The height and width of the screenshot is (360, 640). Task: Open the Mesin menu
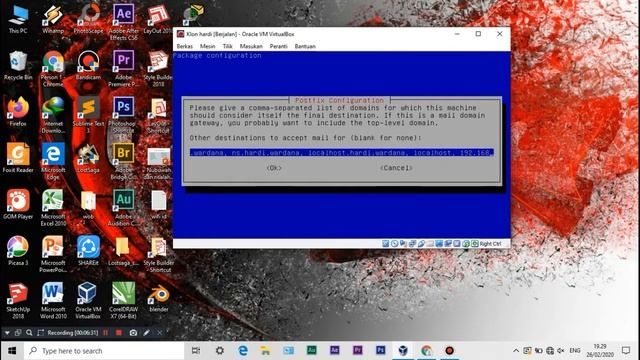[207, 46]
